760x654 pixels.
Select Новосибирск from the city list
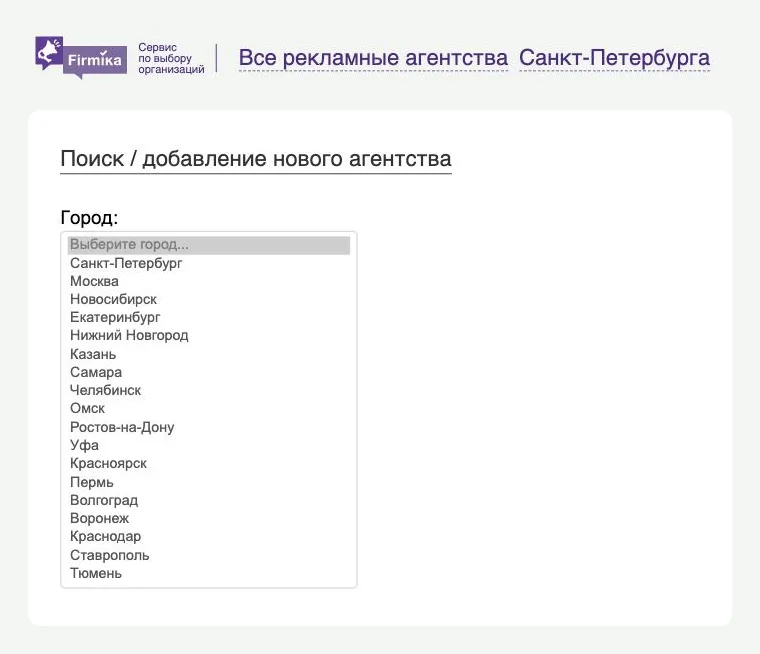[209, 300]
